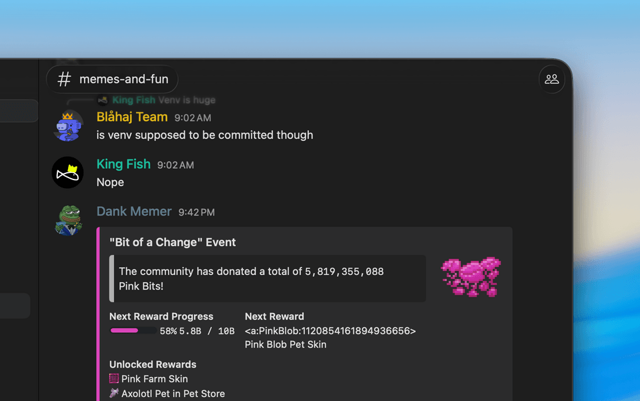Open Dank Memer's frog avatar
Screen dimensions: 640x401
[68, 221]
